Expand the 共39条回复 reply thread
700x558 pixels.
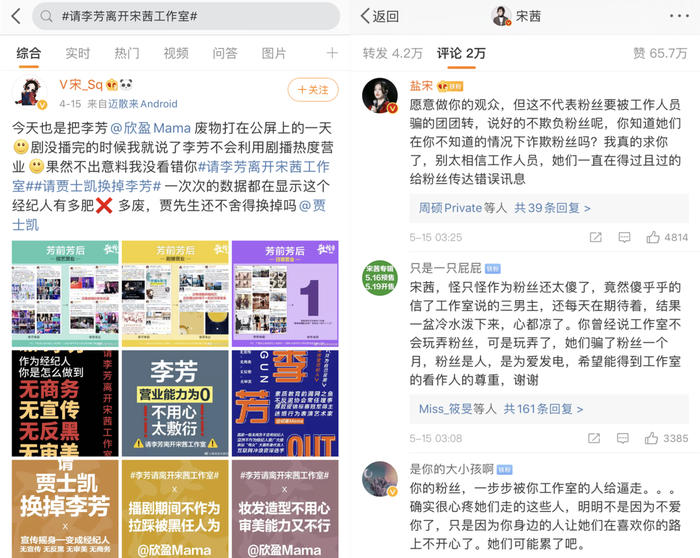click(546, 208)
